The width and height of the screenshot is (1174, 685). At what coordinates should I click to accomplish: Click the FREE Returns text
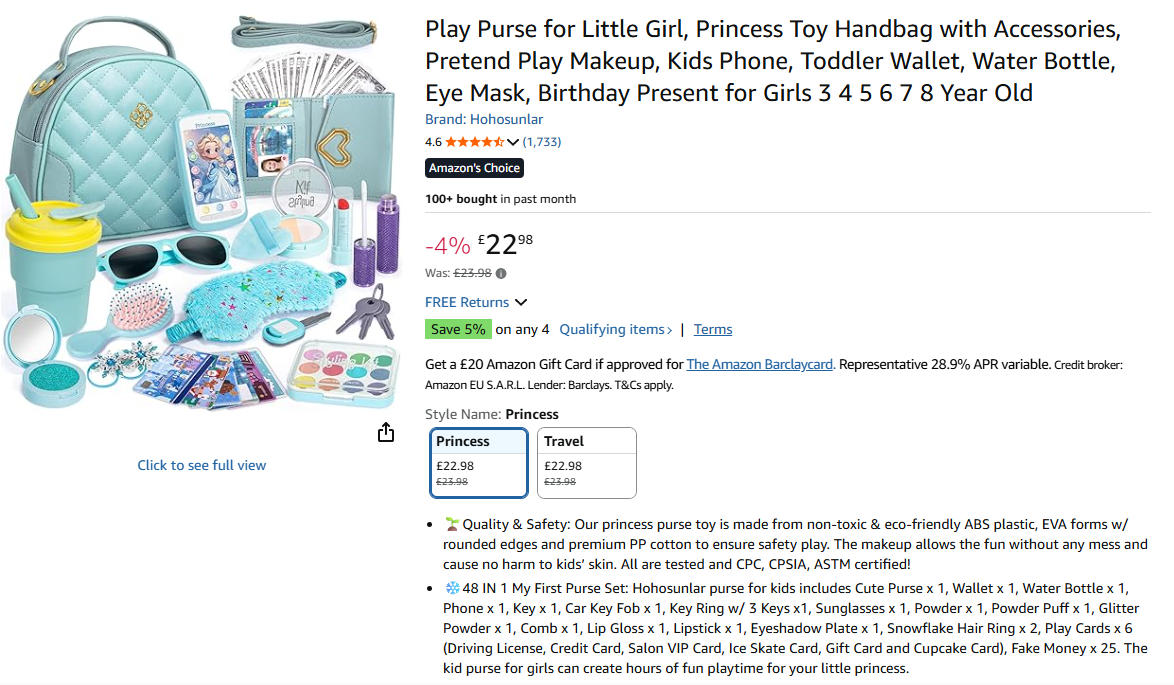[x=467, y=303]
